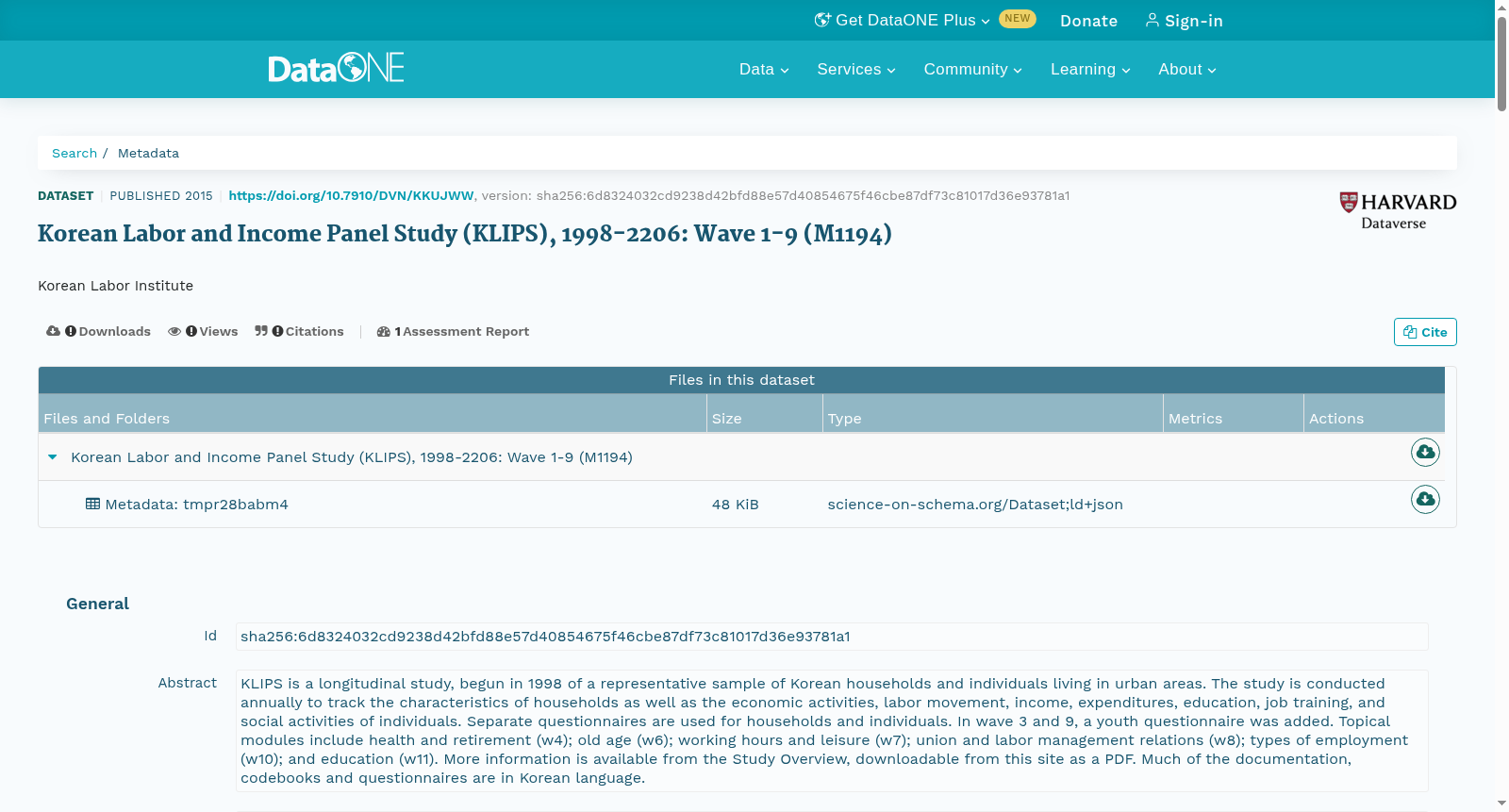Click the Metadata: tmpr28babm4 file name
This screenshot has height=812, width=1509.
coord(196,505)
